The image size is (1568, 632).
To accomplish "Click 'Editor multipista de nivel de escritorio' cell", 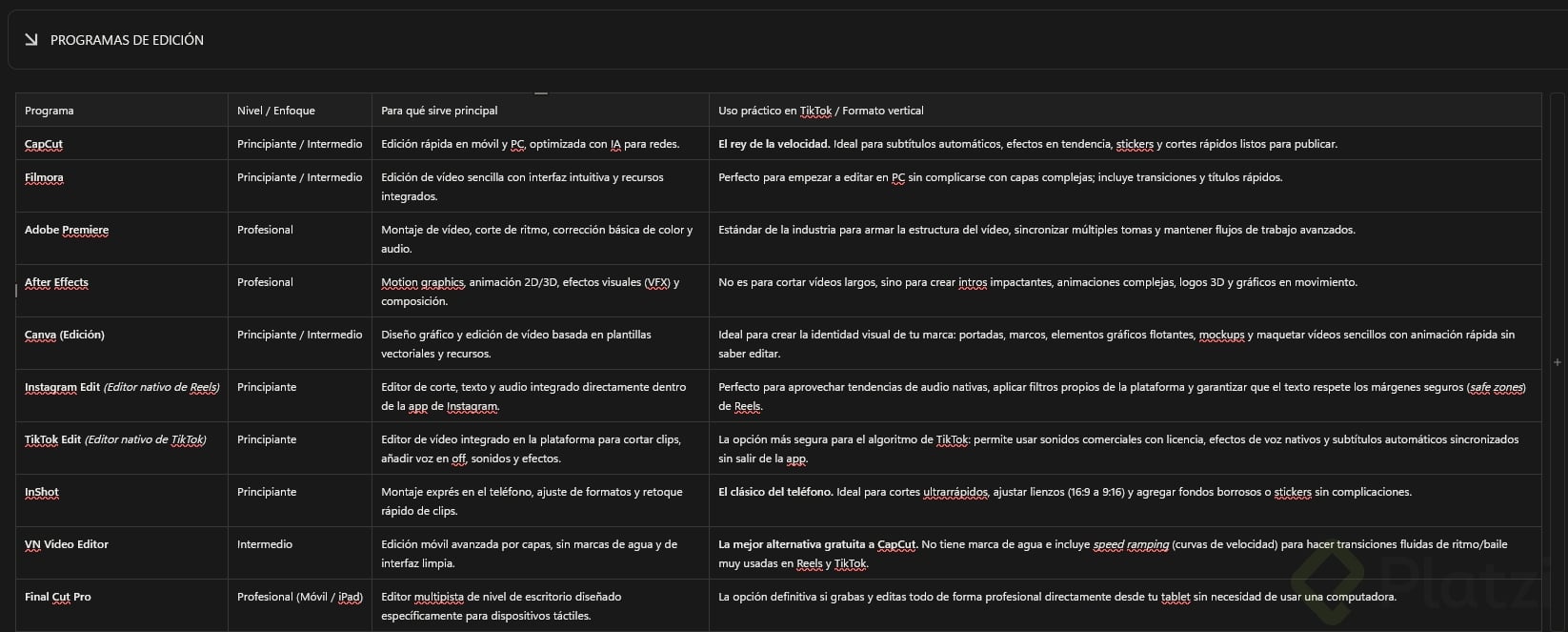I will click(540, 605).
